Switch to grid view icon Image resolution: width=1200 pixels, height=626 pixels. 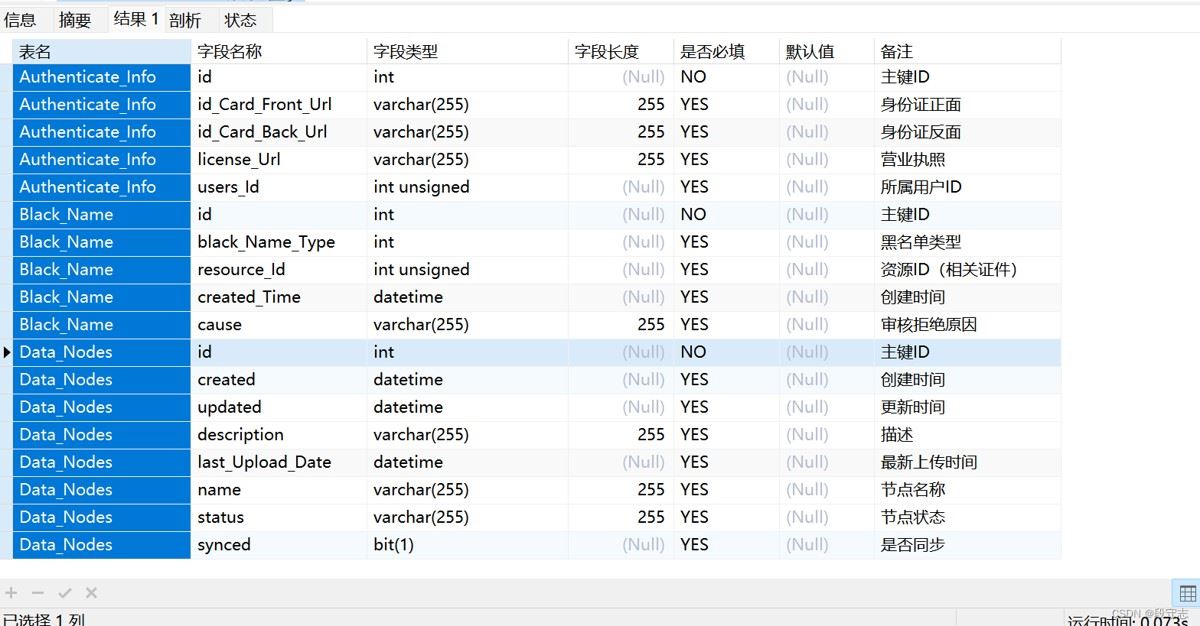coord(1186,593)
